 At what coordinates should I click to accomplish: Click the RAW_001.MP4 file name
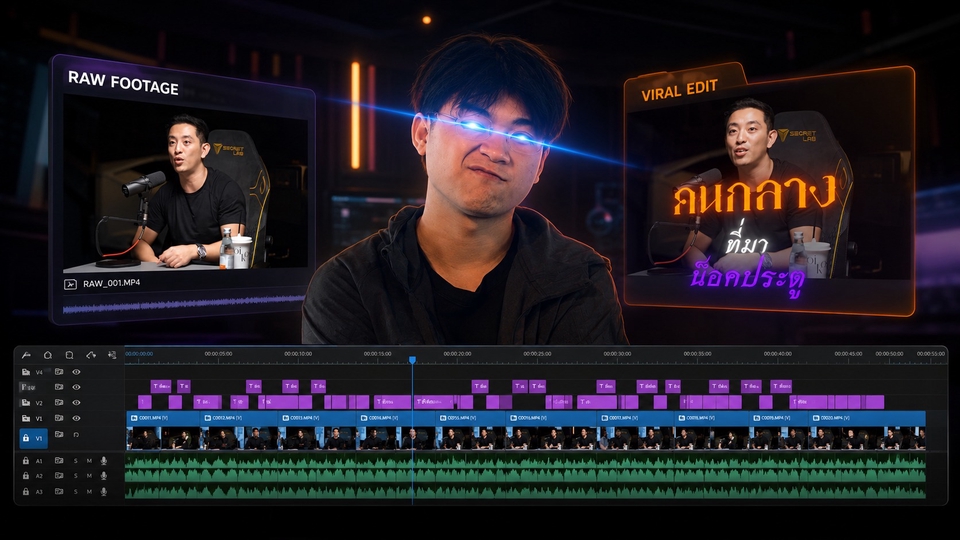pos(111,283)
